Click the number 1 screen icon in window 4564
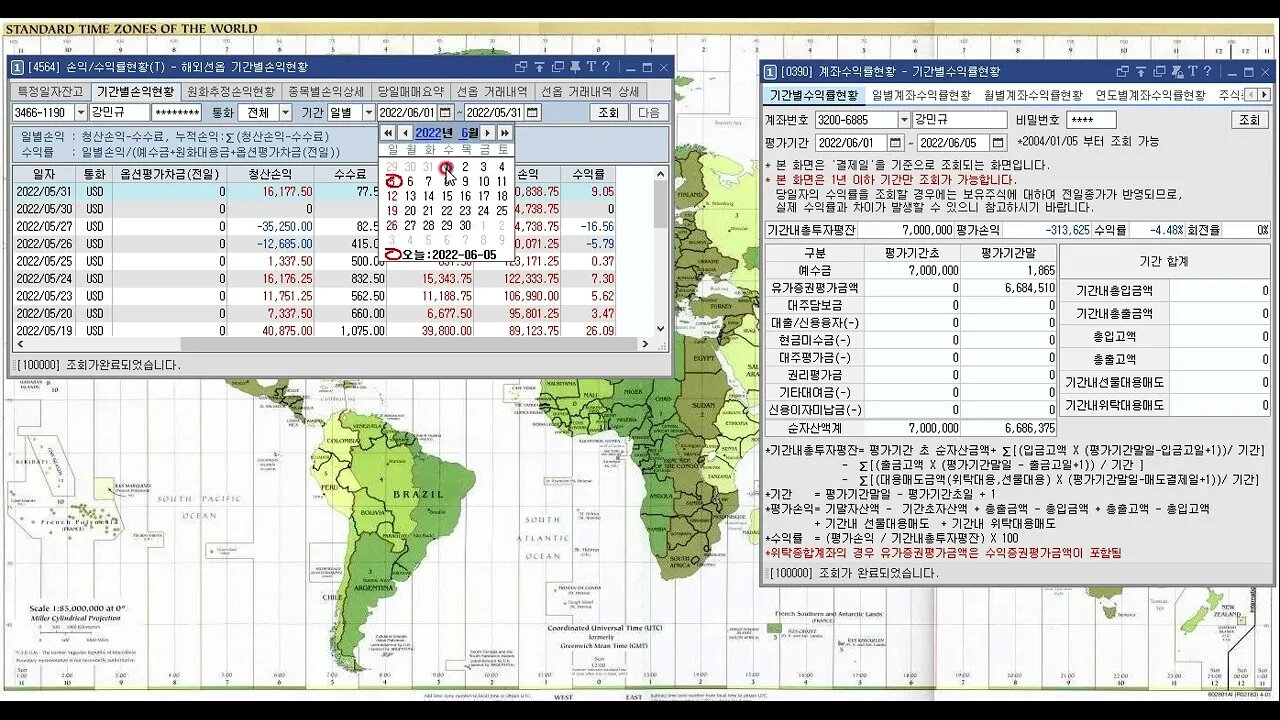Image resolution: width=1280 pixels, height=720 pixels. (x=18, y=67)
